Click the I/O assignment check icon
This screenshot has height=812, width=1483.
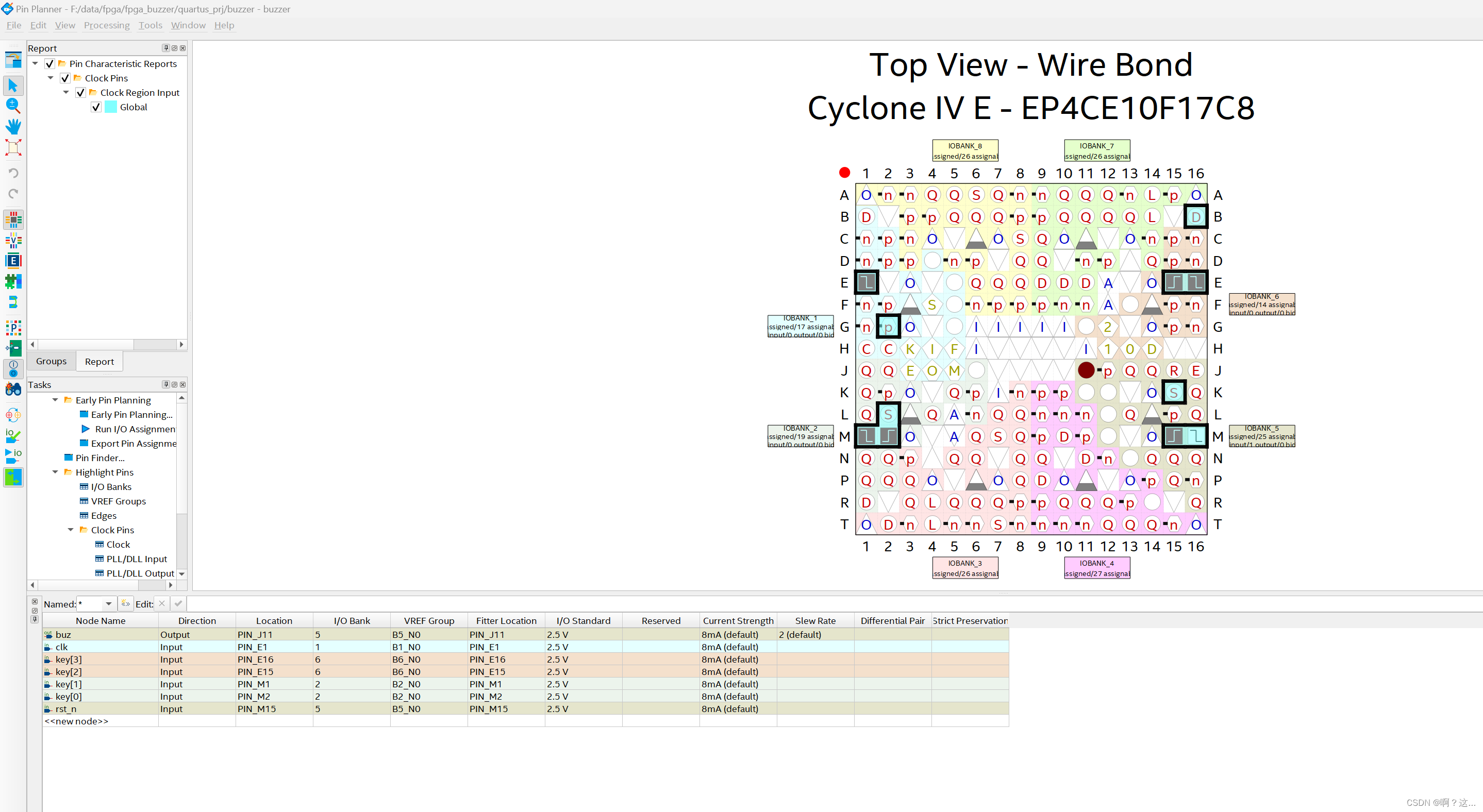pos(13,436)
